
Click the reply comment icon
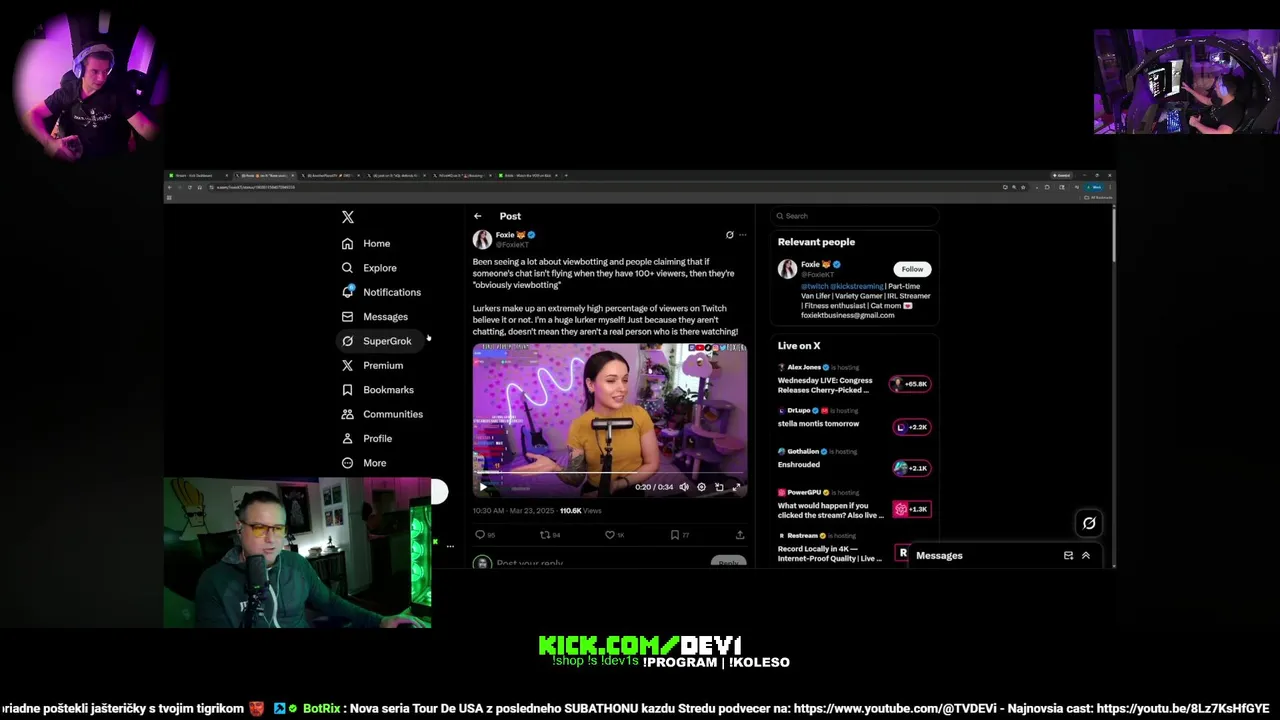click(480, 535)
